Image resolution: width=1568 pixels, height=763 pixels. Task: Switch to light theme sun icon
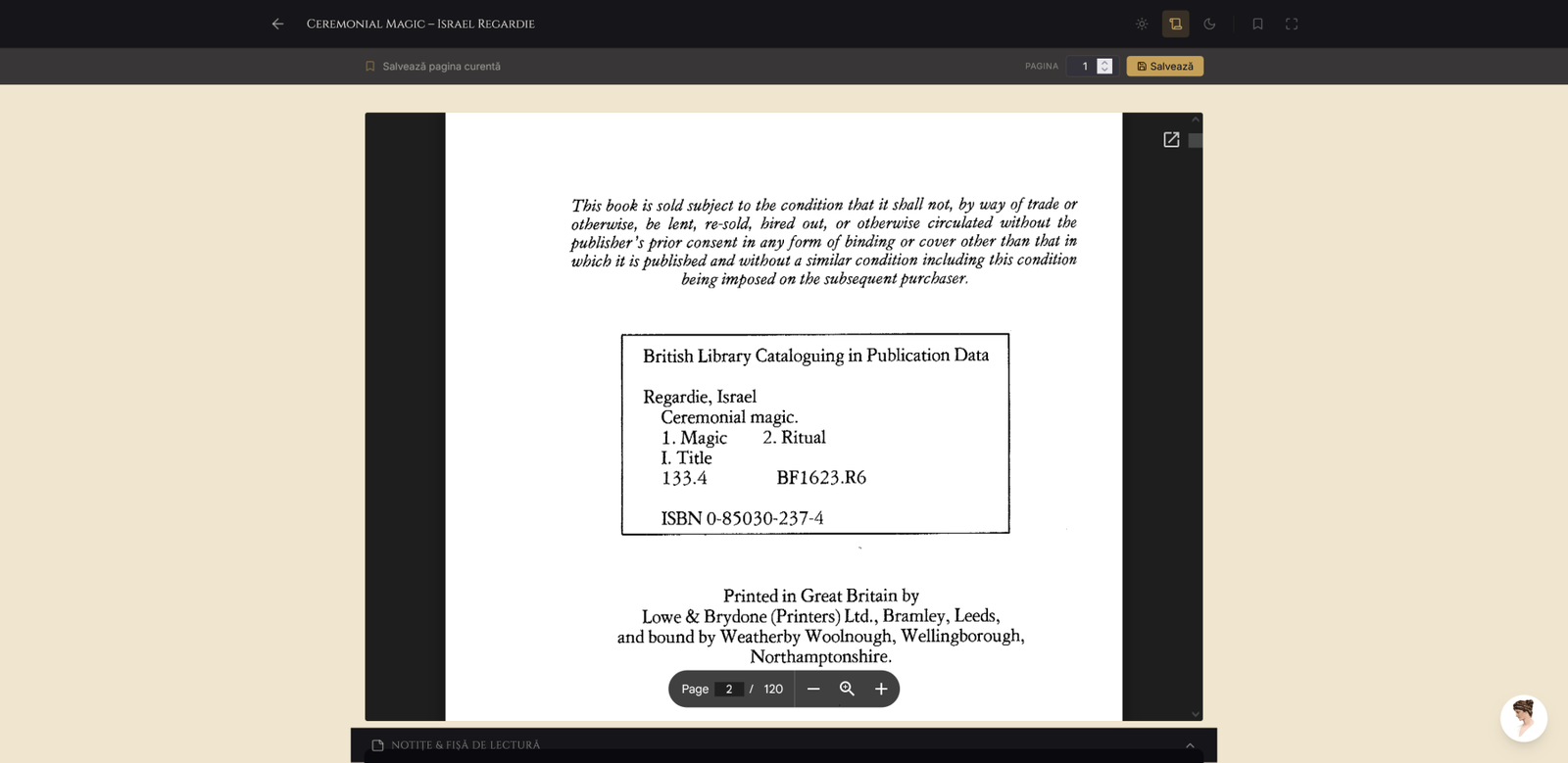tap(1142, 24)
